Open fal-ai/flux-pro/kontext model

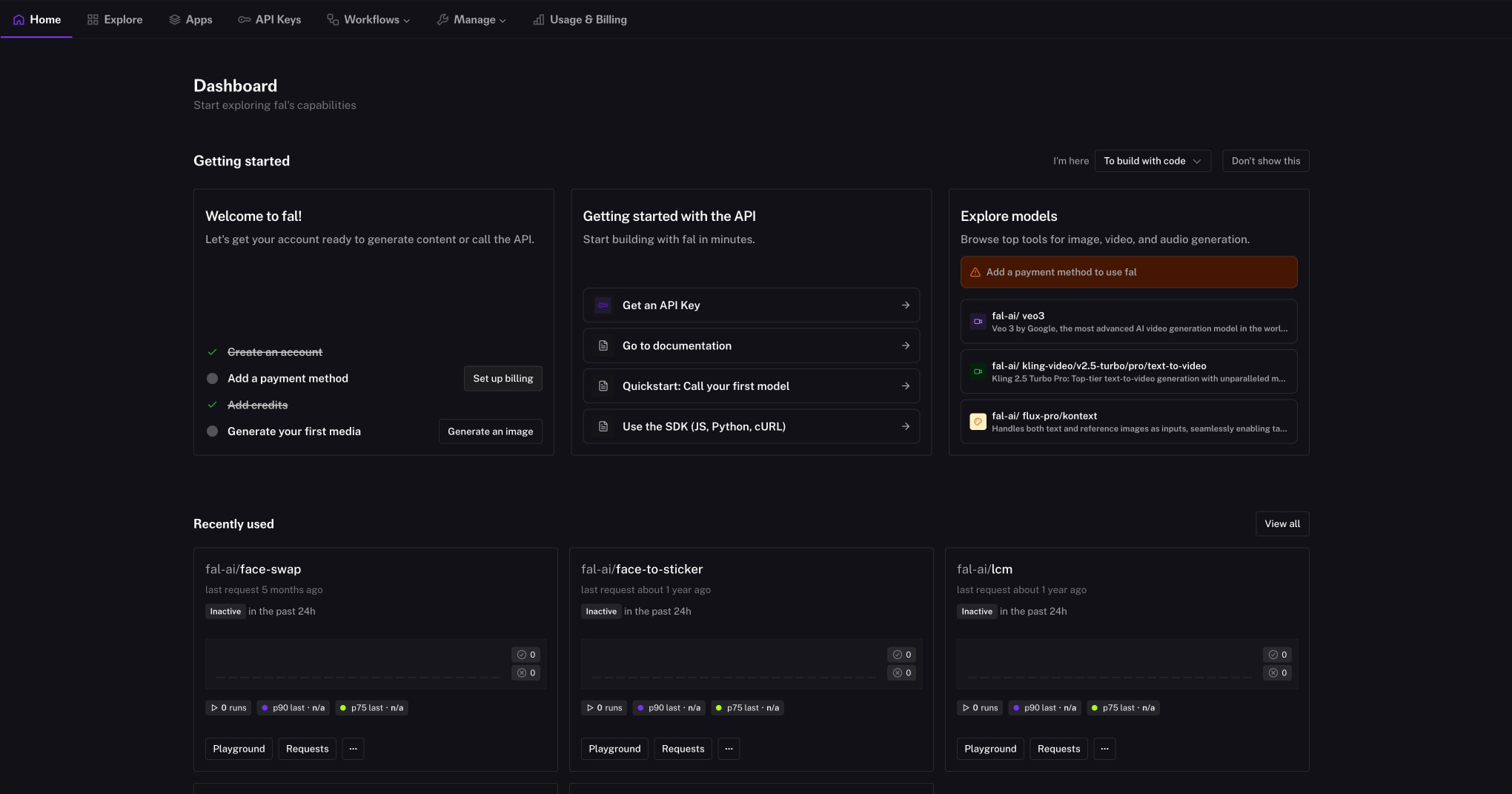1129,422
